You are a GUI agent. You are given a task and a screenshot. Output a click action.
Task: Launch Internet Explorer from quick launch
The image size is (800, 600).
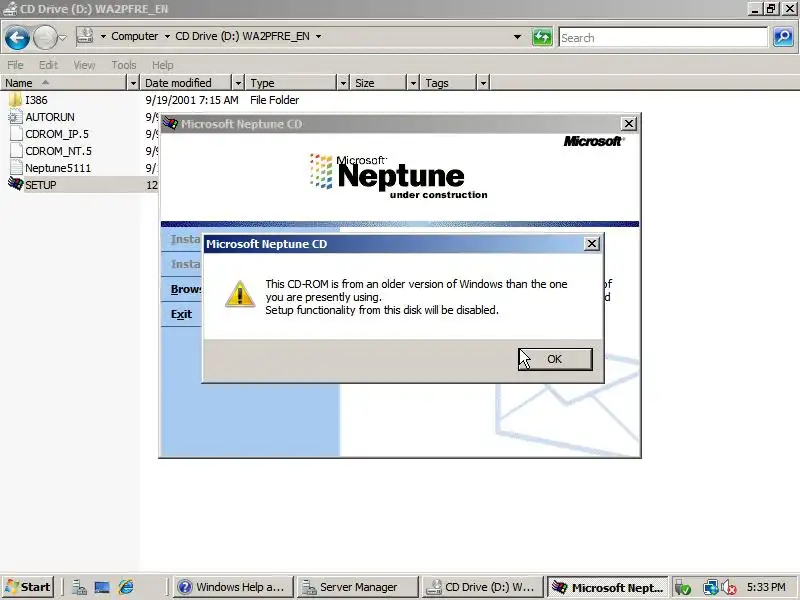126,587
